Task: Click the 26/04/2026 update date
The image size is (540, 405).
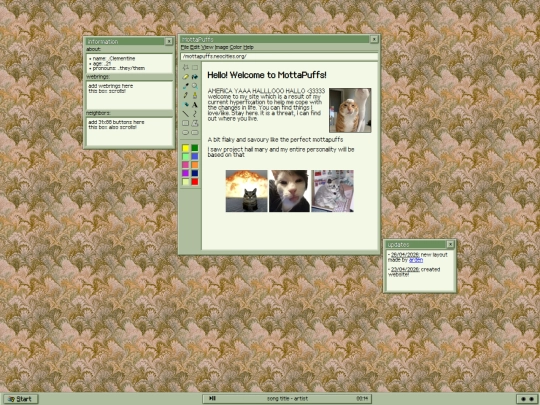Action: [405, 255]
